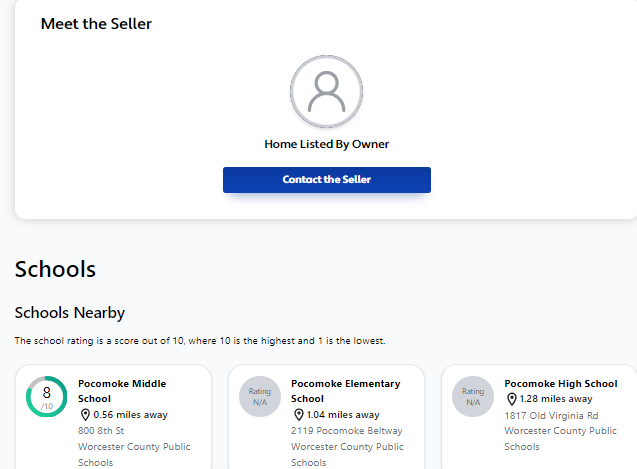Click Pocomoke Middle School rating circle
Image resolution: width=637 pixels, height=469 pixels.
pos(46,397)
